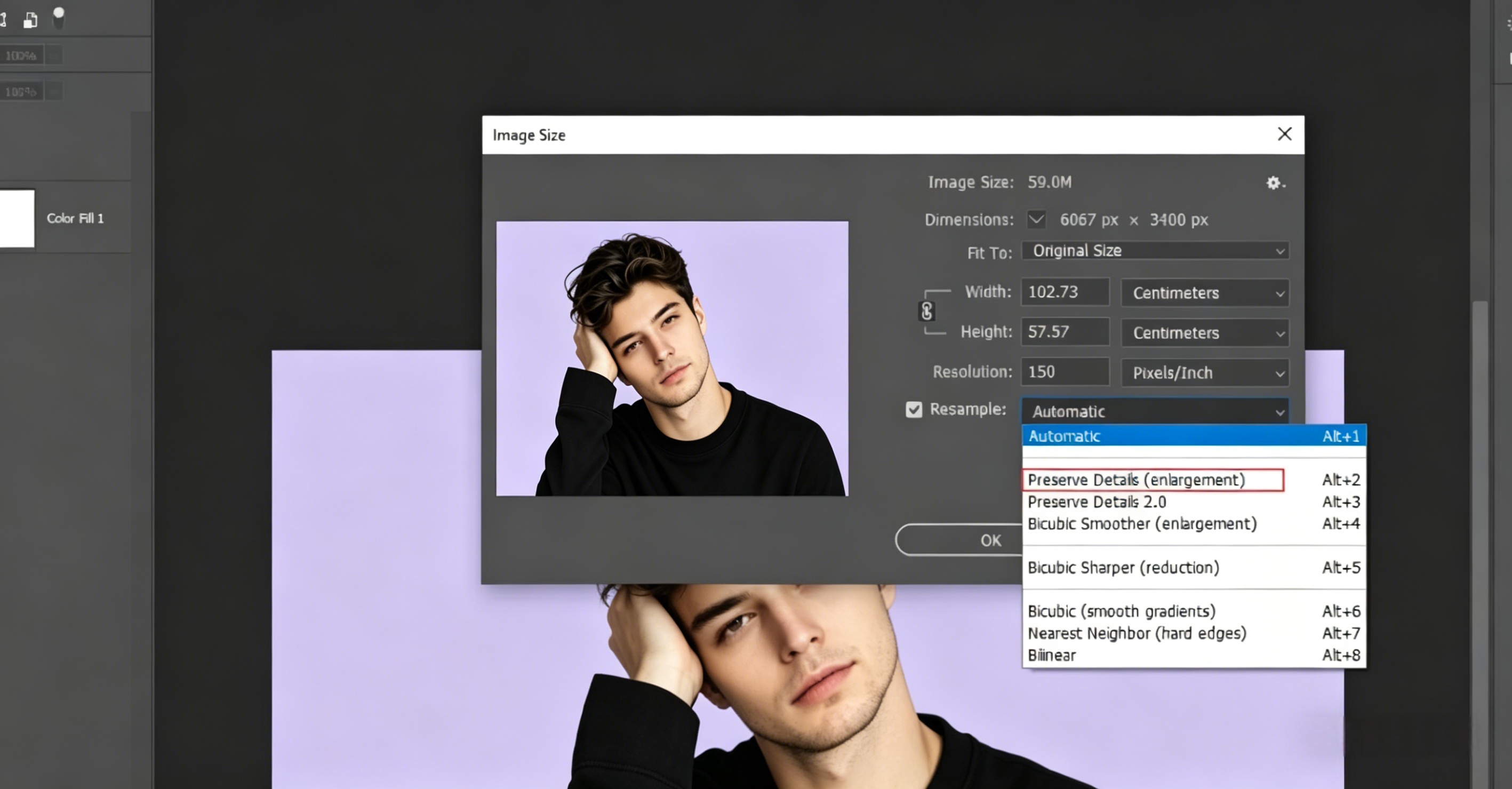Select Bilinear from resample list
The image size is (1512, 789).
point(1051,655)
